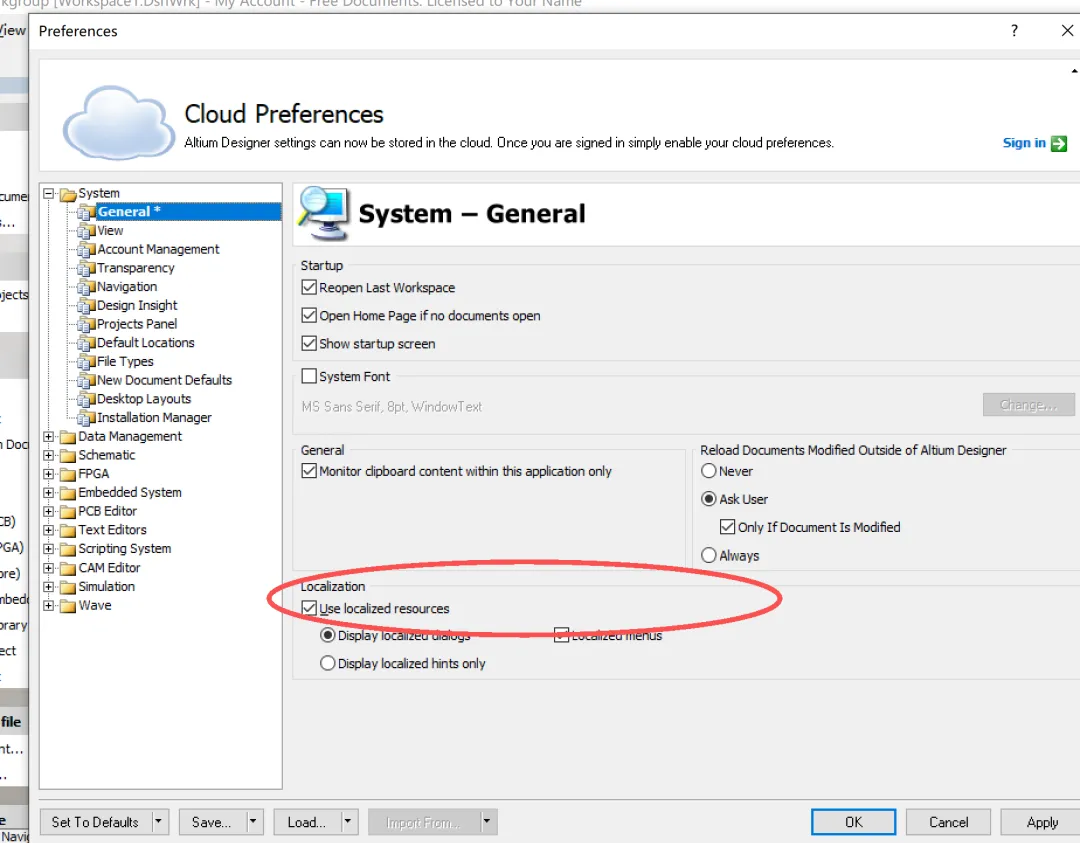Image resolution: width=1080 pixels, height=843 pixels.
Task: Enable the System Font checkbox
Action: [309, 376]
